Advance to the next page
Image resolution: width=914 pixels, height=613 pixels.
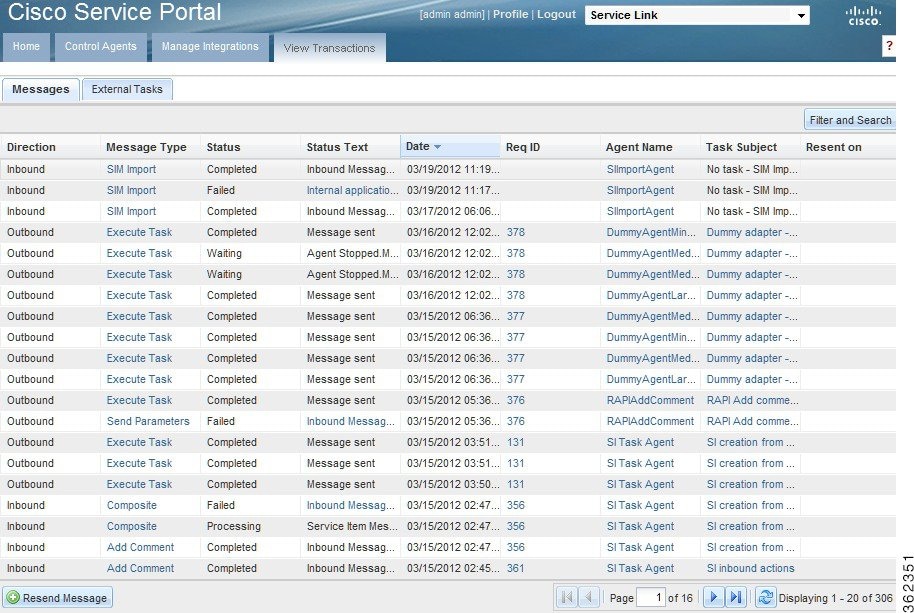(712, 598)
